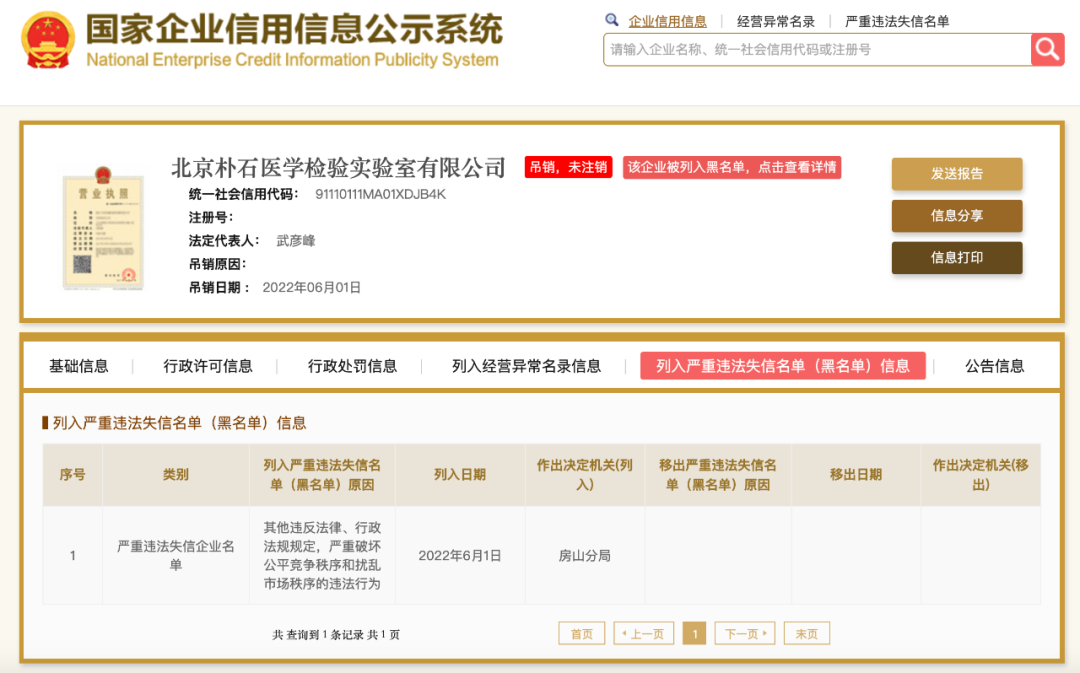Open the business license thumbnail image
The image size is (1080, 673).
tap(103, 227)
